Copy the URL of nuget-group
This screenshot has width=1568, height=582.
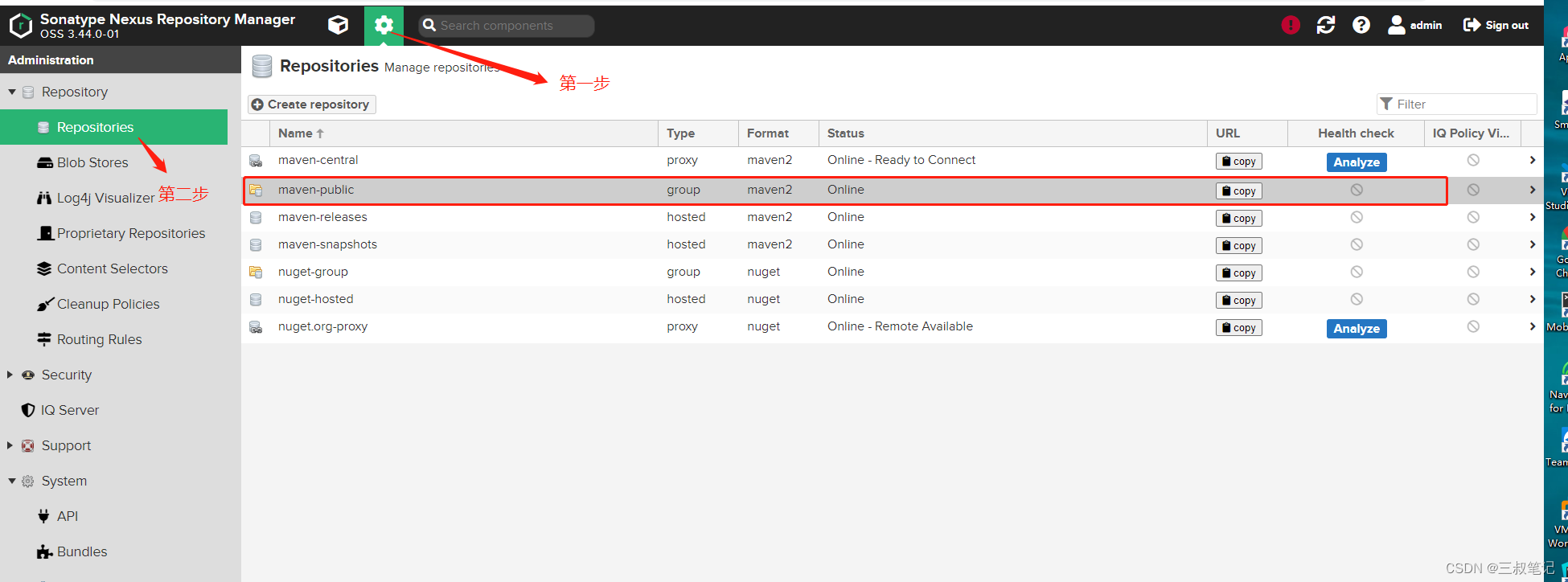[1238, 273]
